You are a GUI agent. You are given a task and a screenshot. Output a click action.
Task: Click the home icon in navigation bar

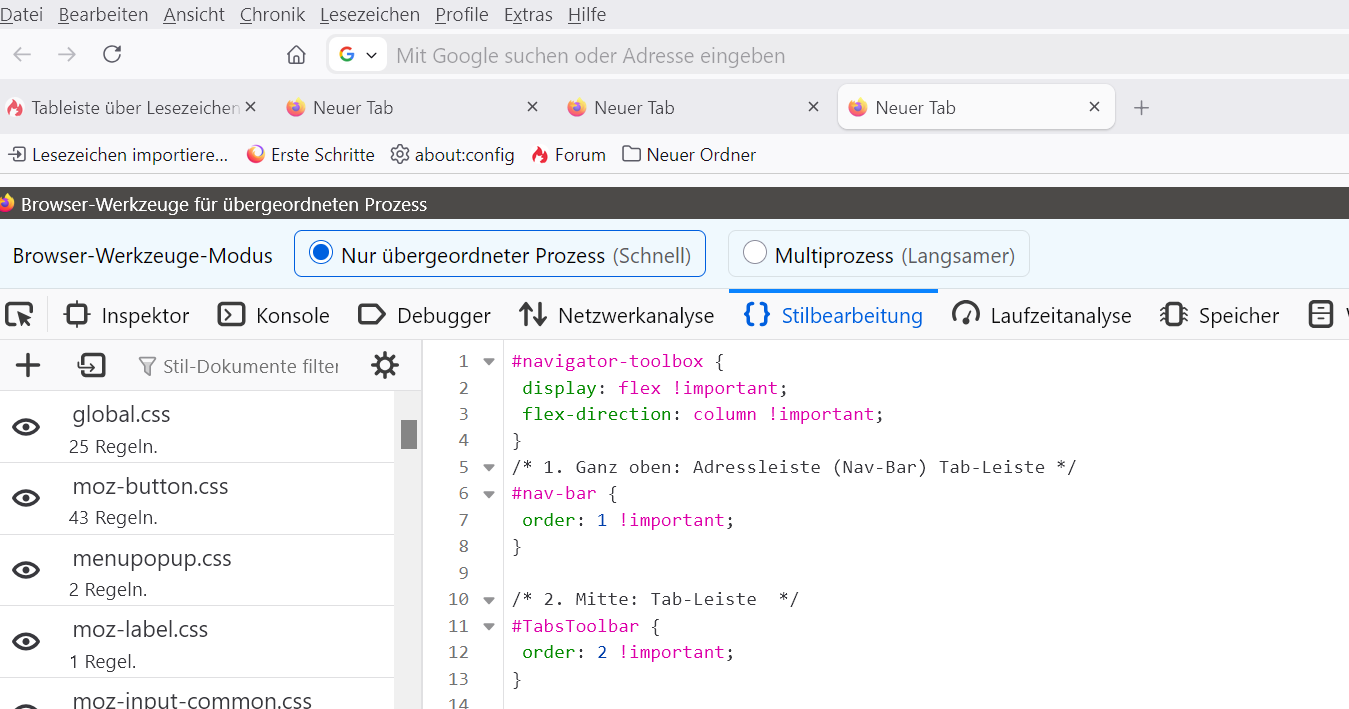(x=296, y=55)
